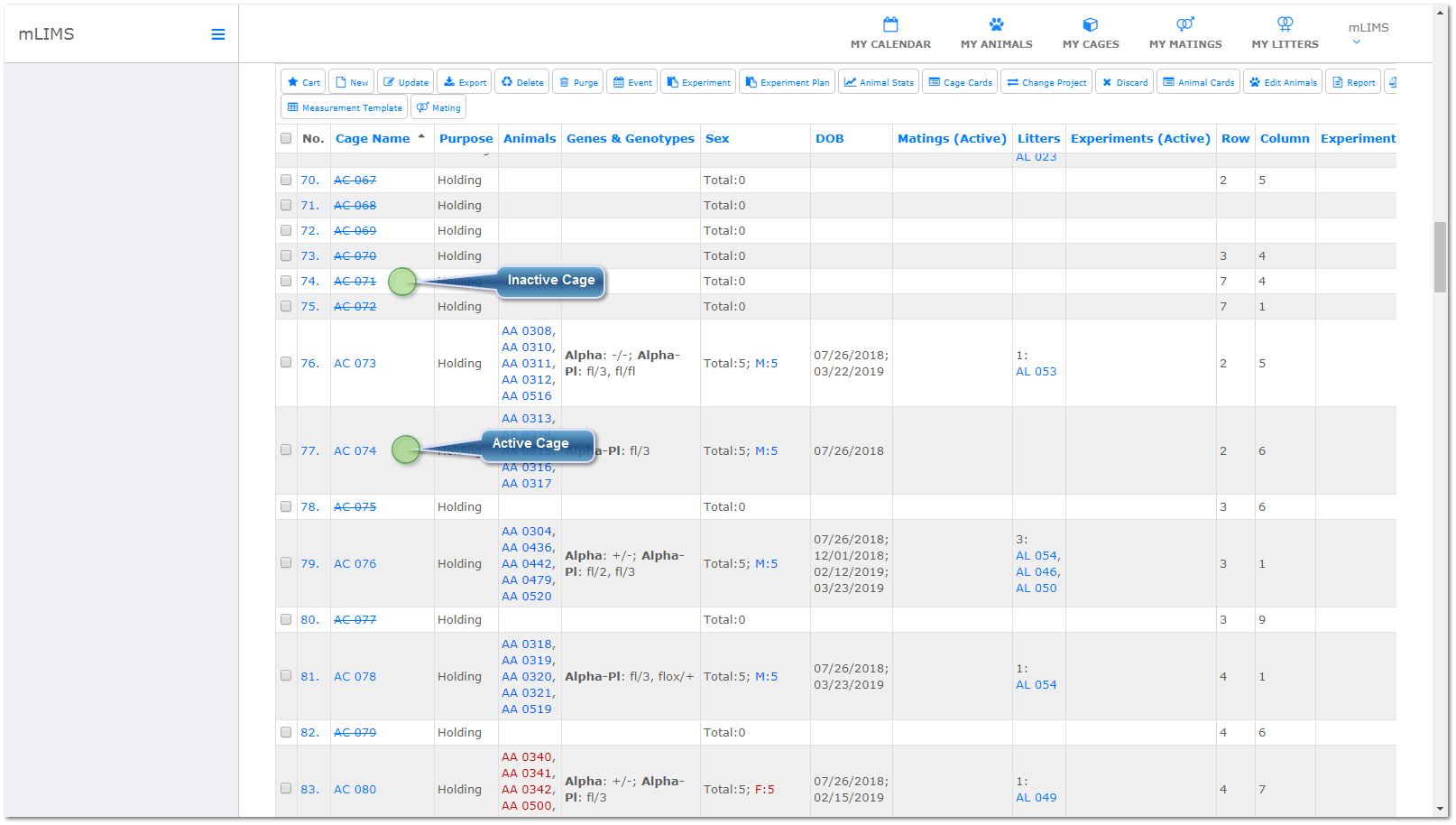Sort by Experiments (Active) column header
Viewport: 1456px width, 825px height.
pyautogui.click(x=1140, y=138)
